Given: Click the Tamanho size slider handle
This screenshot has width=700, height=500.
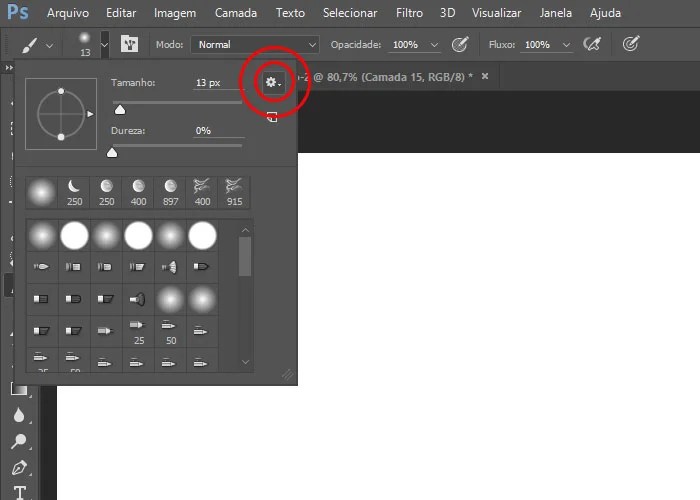Looking at the screenshot, I should (120, 110).
